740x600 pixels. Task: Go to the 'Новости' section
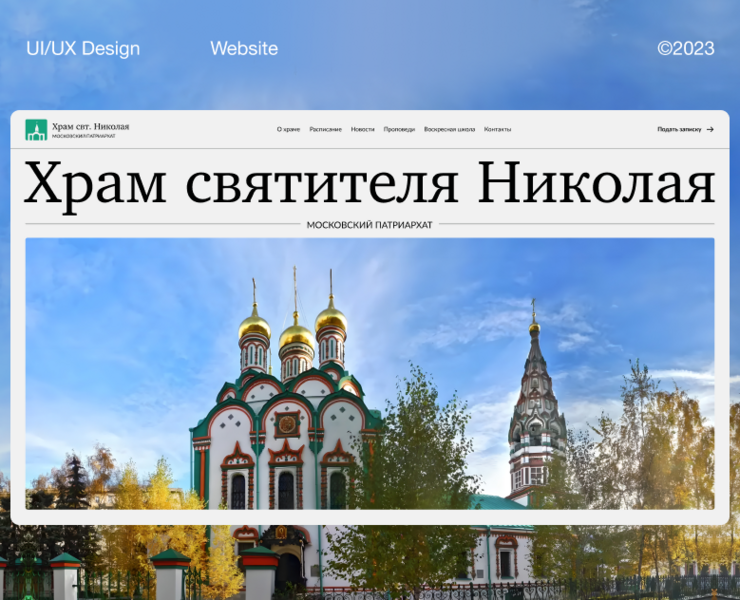click(x=362, y=129)
